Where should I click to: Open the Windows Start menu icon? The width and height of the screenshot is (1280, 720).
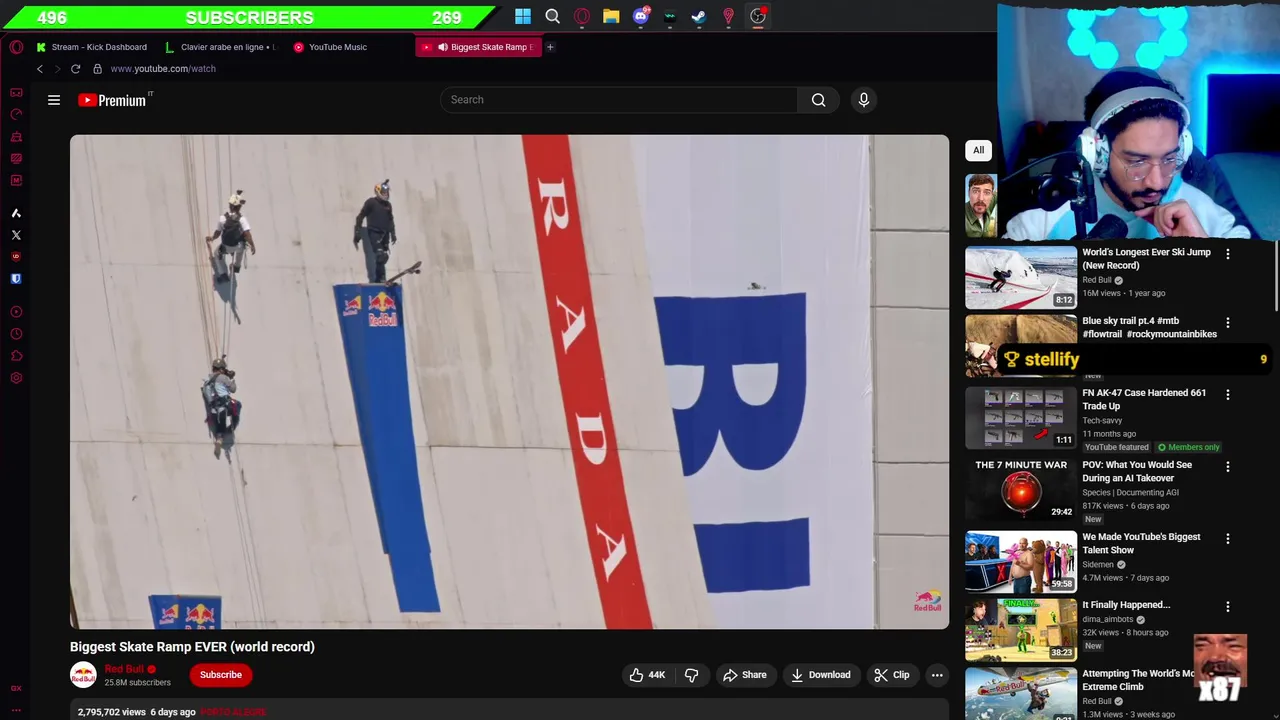pos(523,16)
